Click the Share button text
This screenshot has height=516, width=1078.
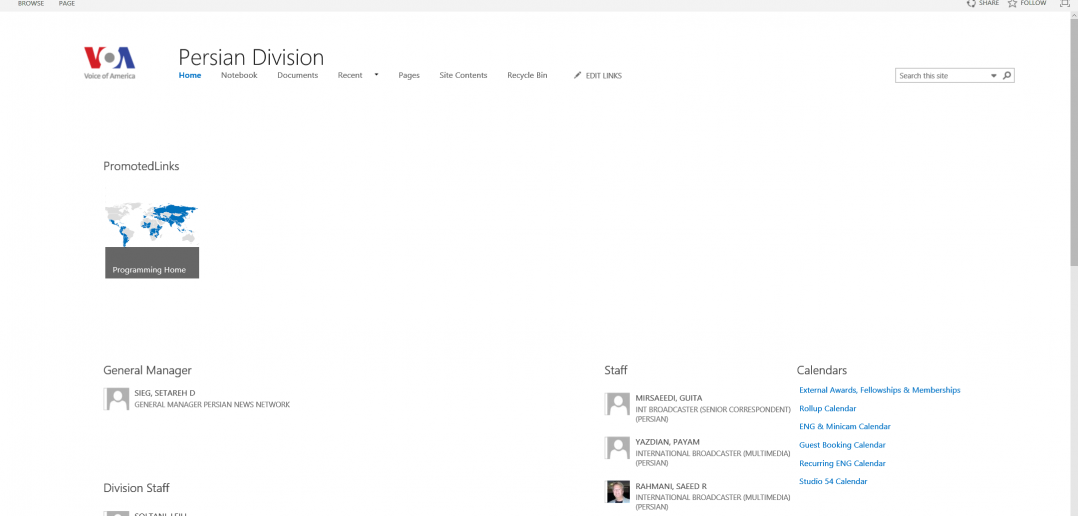pyautogui.click(x=989, y=3)
